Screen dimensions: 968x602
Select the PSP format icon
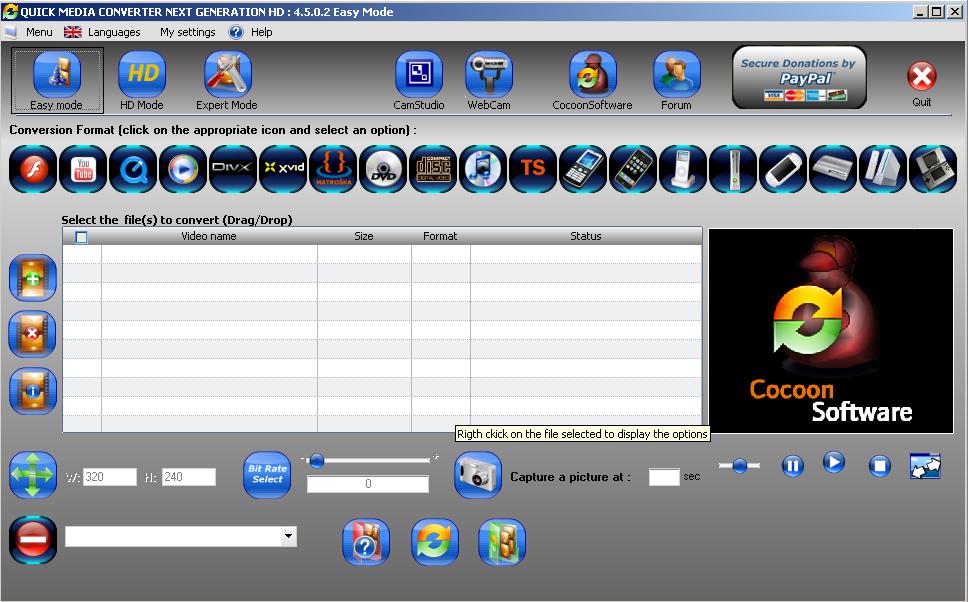coord(783,169)
